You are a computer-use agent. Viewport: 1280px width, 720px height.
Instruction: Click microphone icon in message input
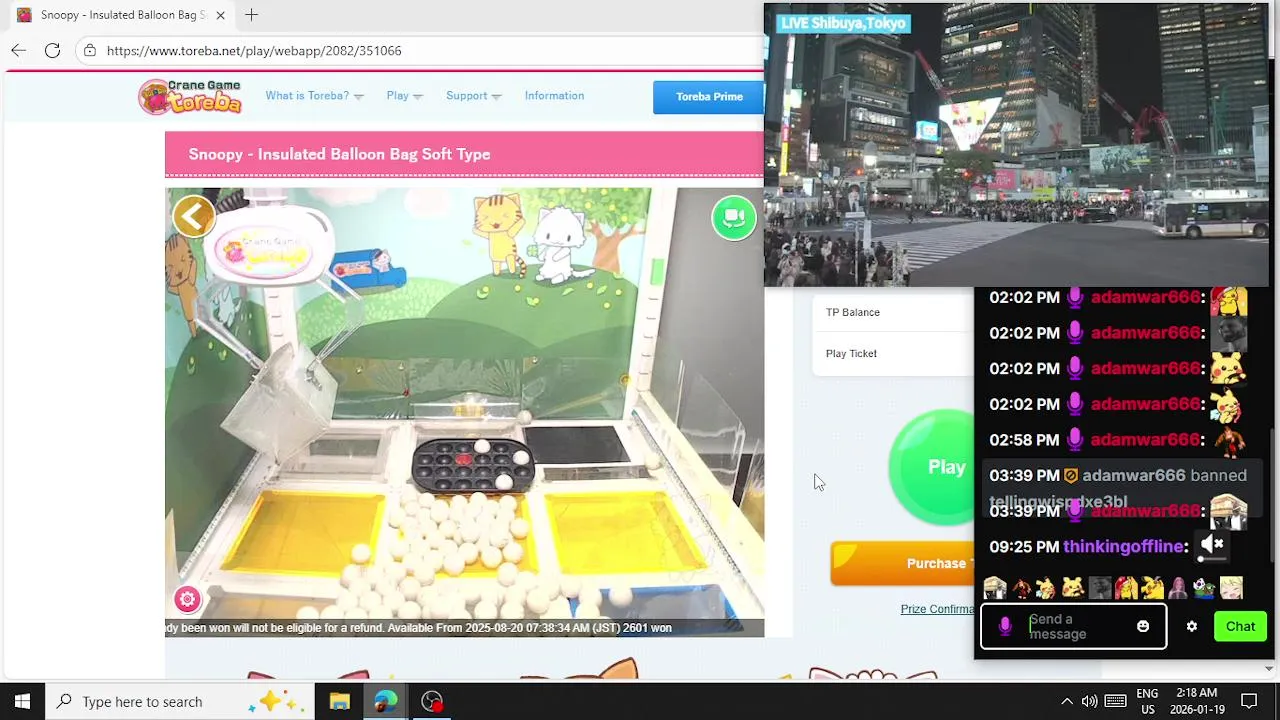(1005, 627)
